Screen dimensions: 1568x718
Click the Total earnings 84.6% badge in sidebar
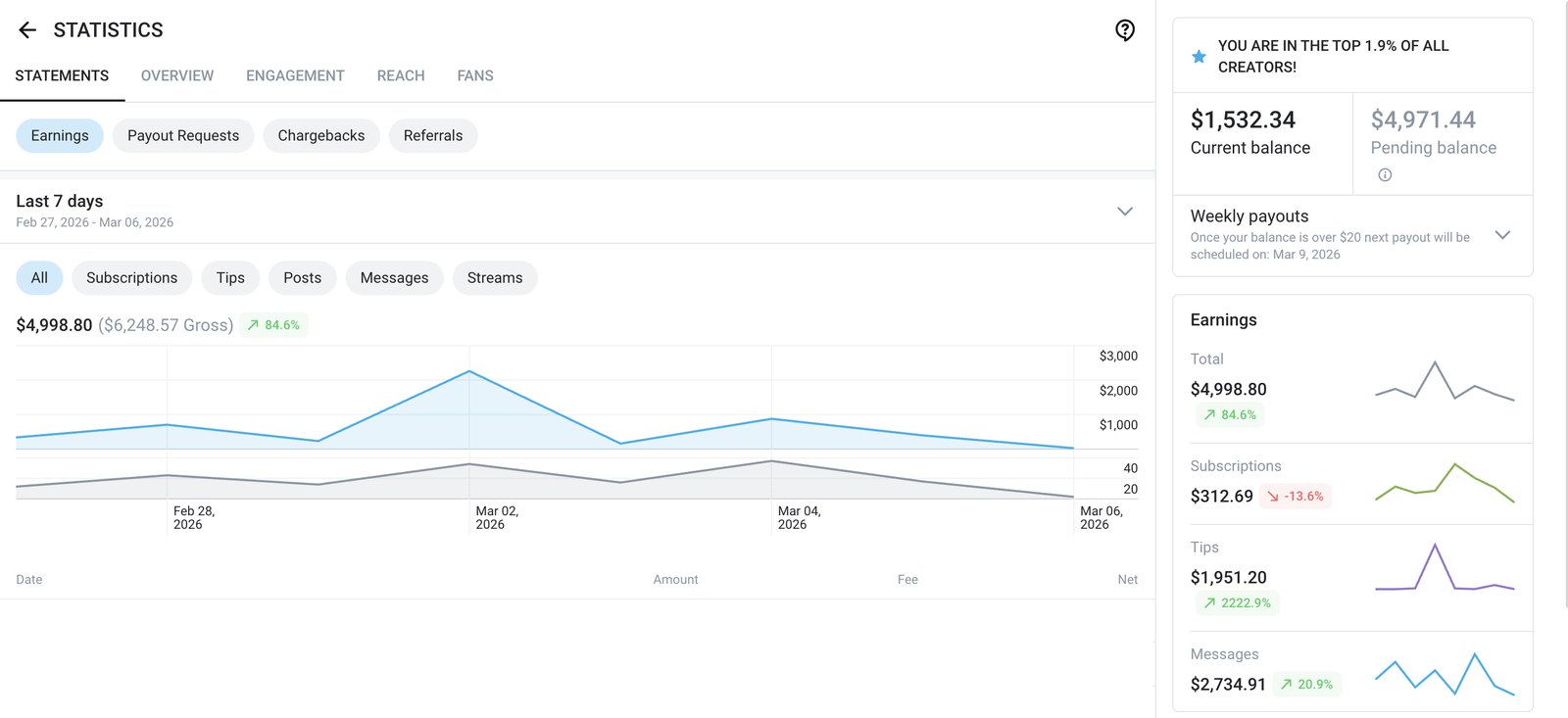click(1230, 415)
